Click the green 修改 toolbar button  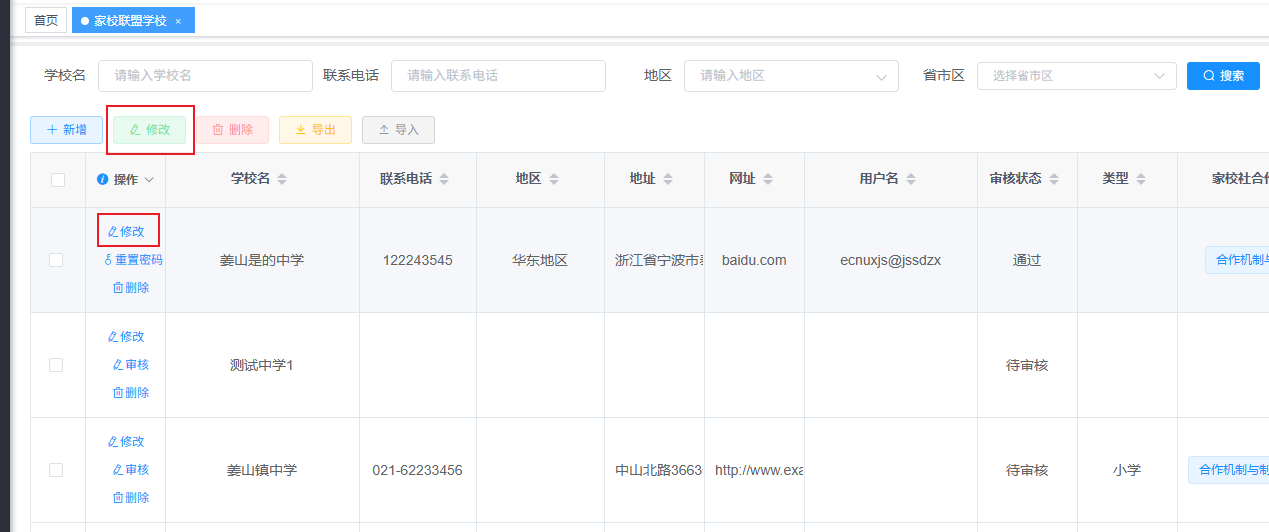pyautogui.click(x=149, y=130)
